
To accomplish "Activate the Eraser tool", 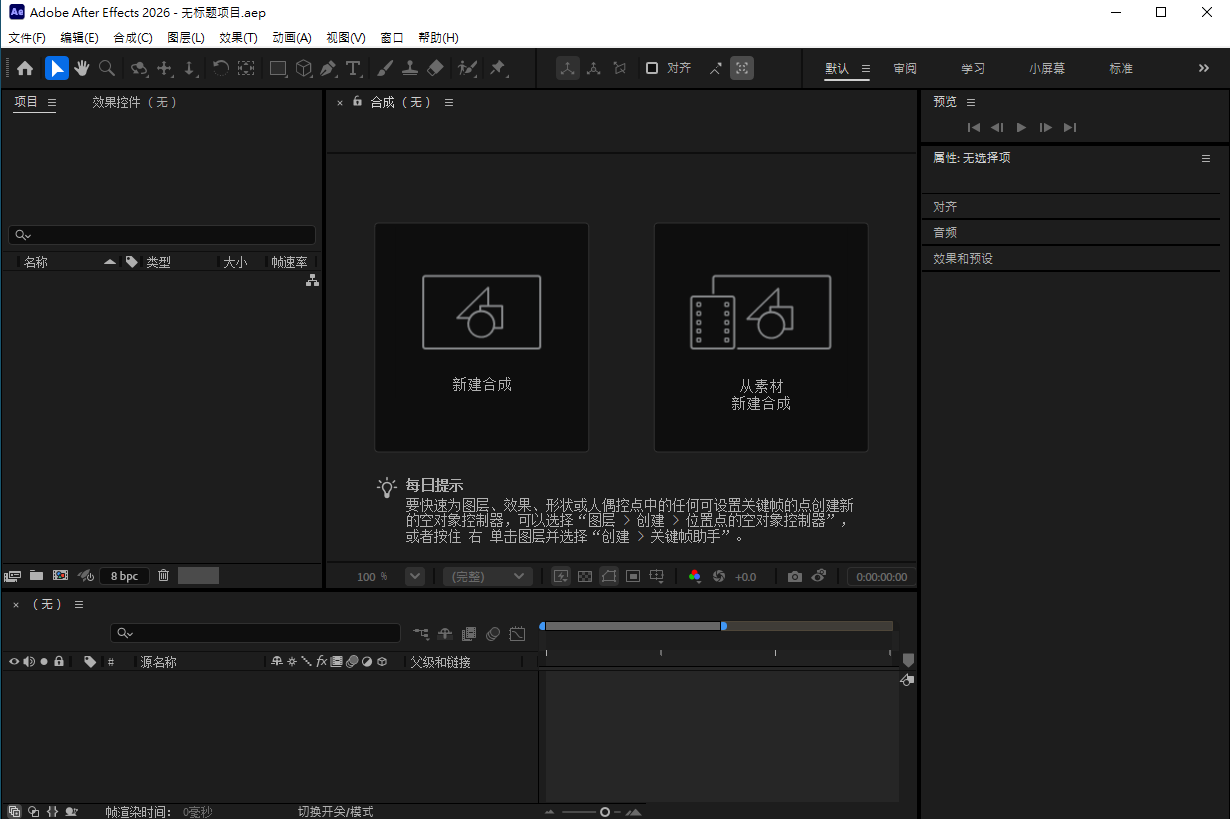I will pos(435,68).
